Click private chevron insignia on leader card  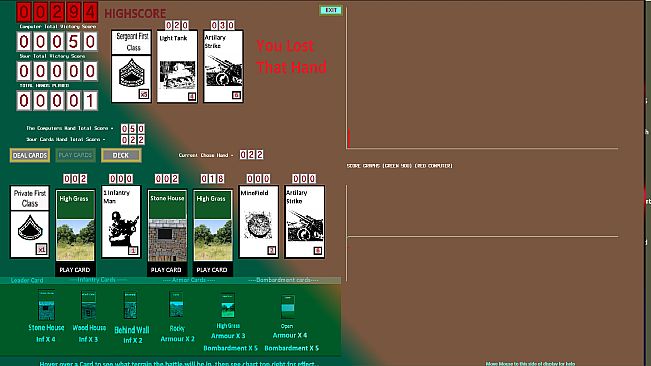(29, 228)
